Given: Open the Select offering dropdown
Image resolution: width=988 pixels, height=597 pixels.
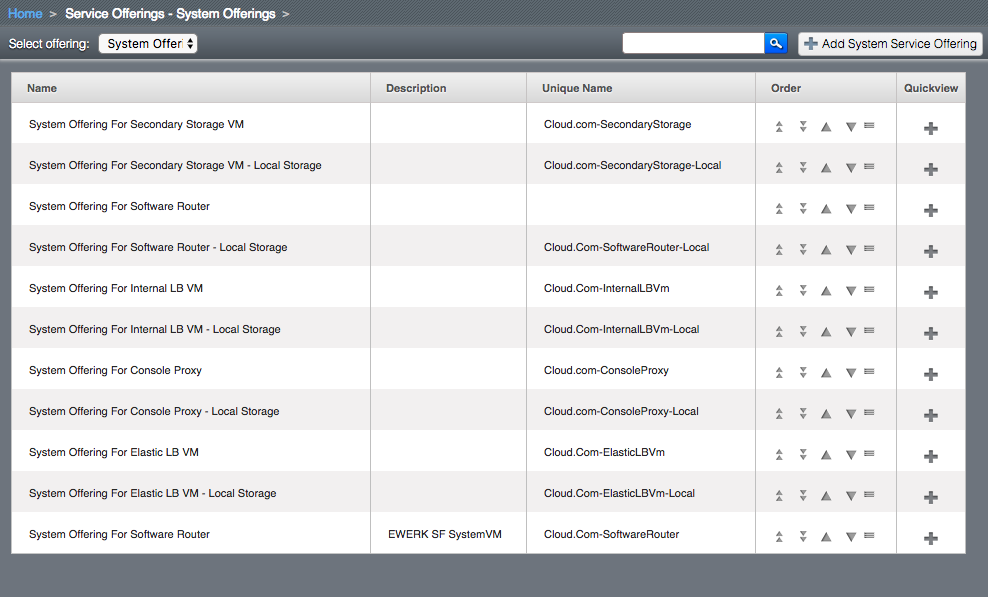Looking at the screenshot, I should (x=148, y=43).
